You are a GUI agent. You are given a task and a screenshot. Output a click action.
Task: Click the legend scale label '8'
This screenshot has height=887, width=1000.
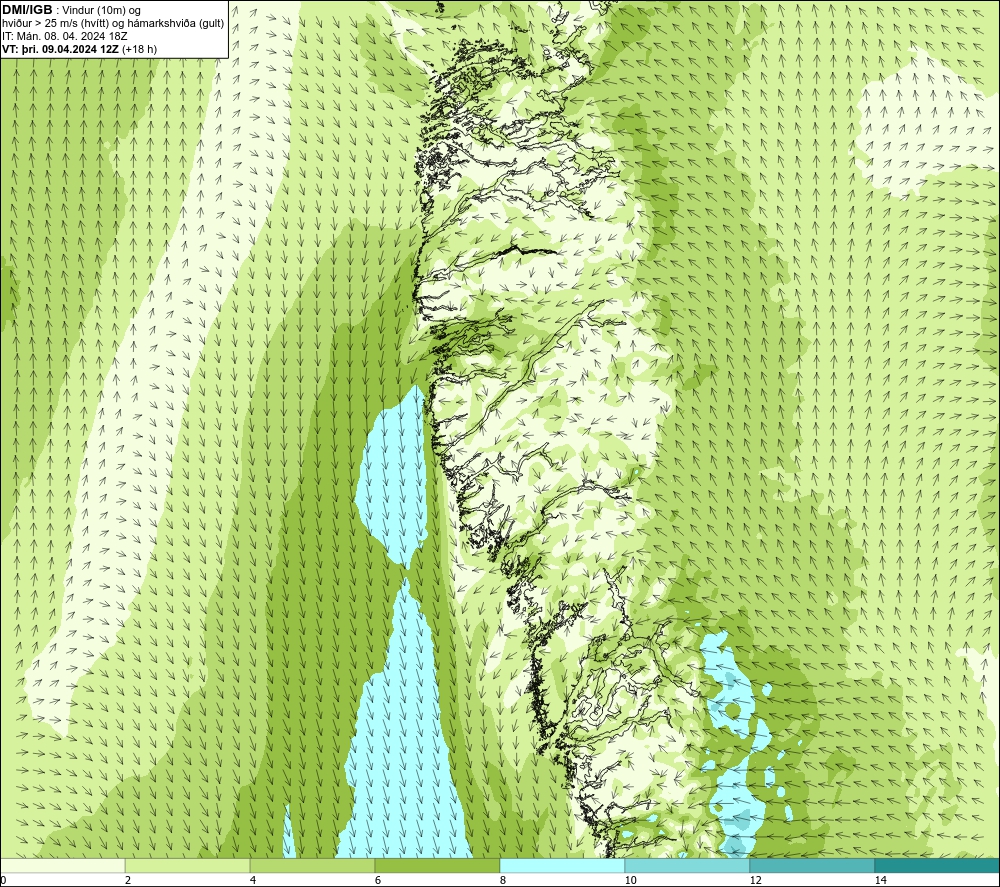point(503,880)
